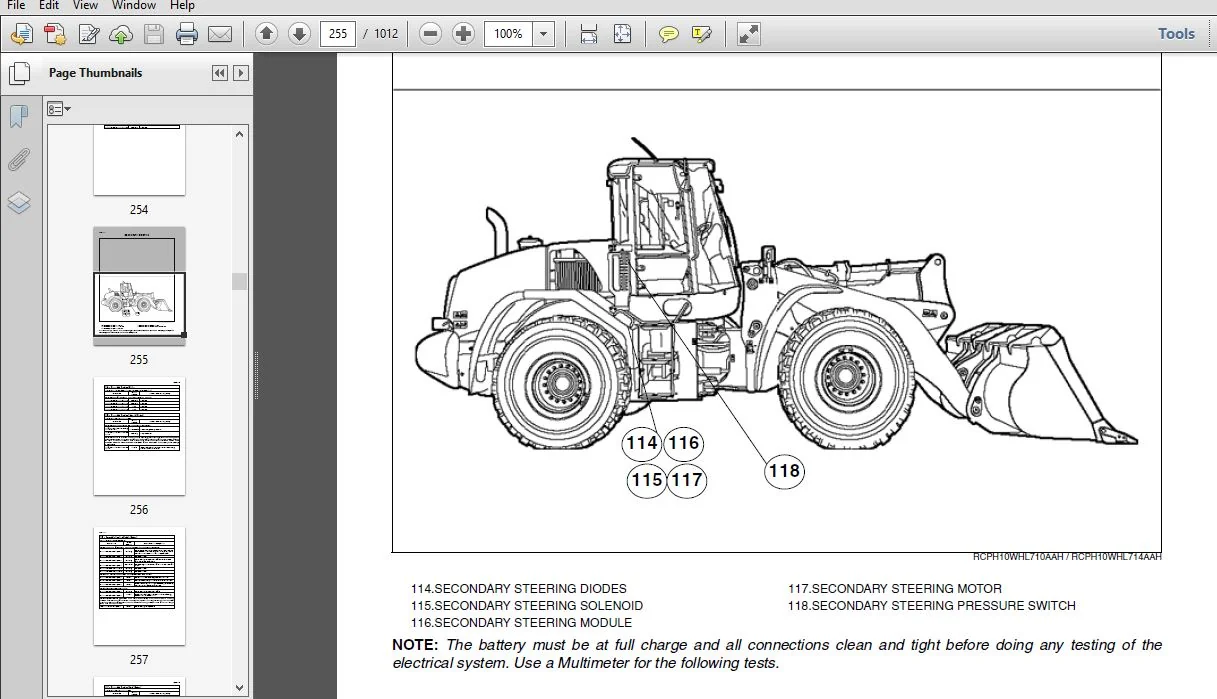Open the Help menu
Viewport: 1217px width, 699px height.
point(182,5)
